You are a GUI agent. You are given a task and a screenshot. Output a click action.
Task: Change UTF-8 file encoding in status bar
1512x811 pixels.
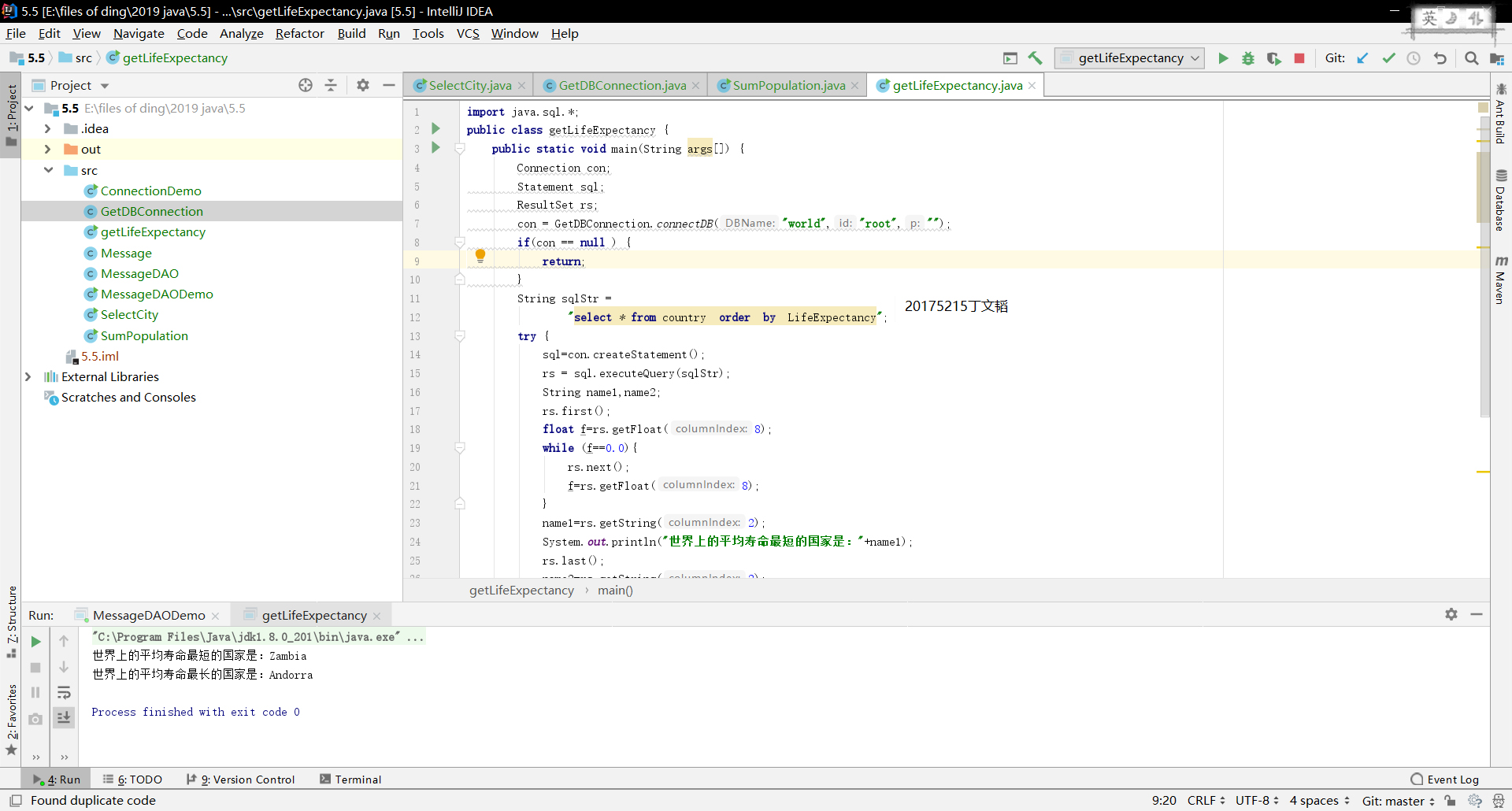tap(1257, 801)
